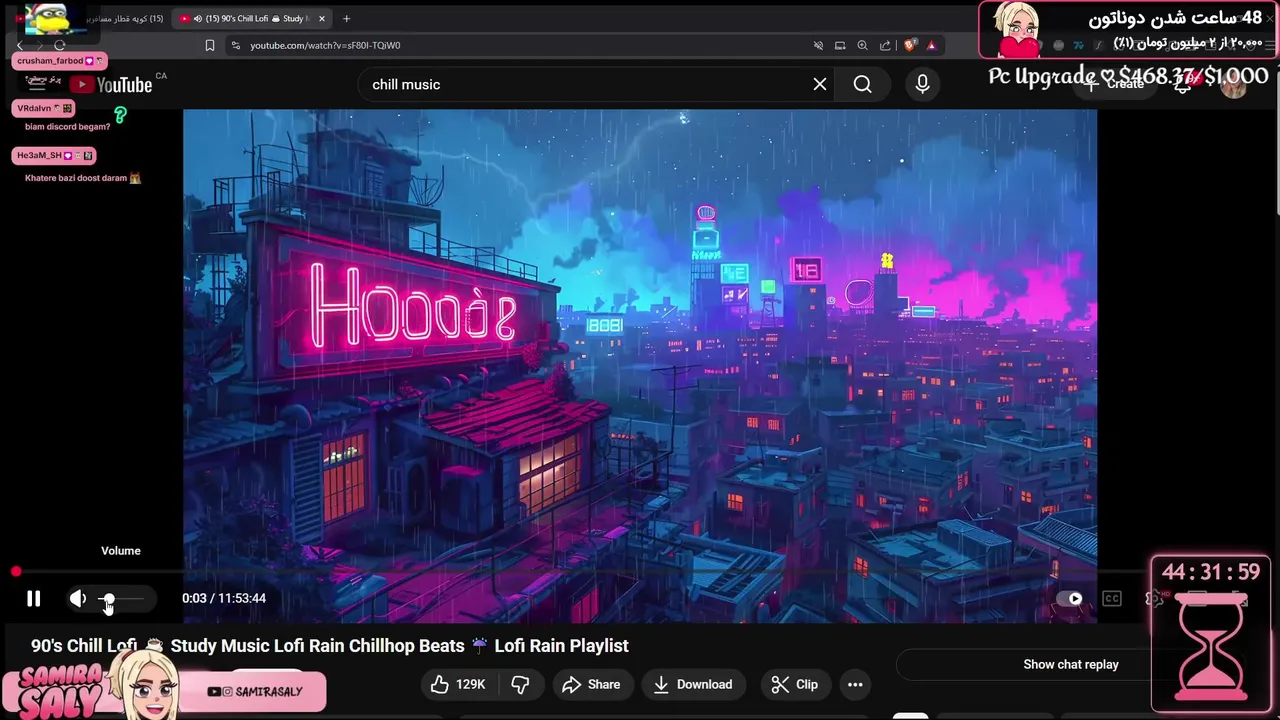Start voice search with the microphone icon
Image resolution: width=1280 pixels, height=720 pixels.
[922, 84]
